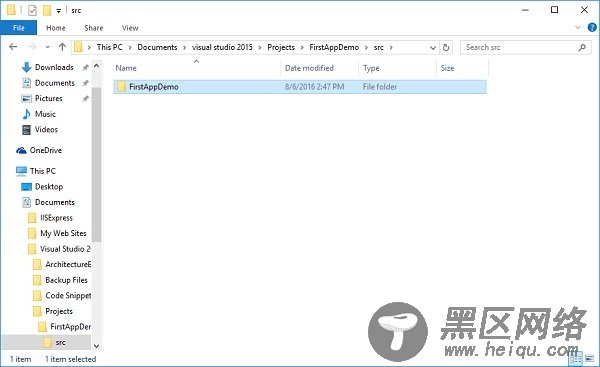This screenshot has height=367, width=600.
Task: Open Projects folder in navigation tree
Action: point(59,311)
